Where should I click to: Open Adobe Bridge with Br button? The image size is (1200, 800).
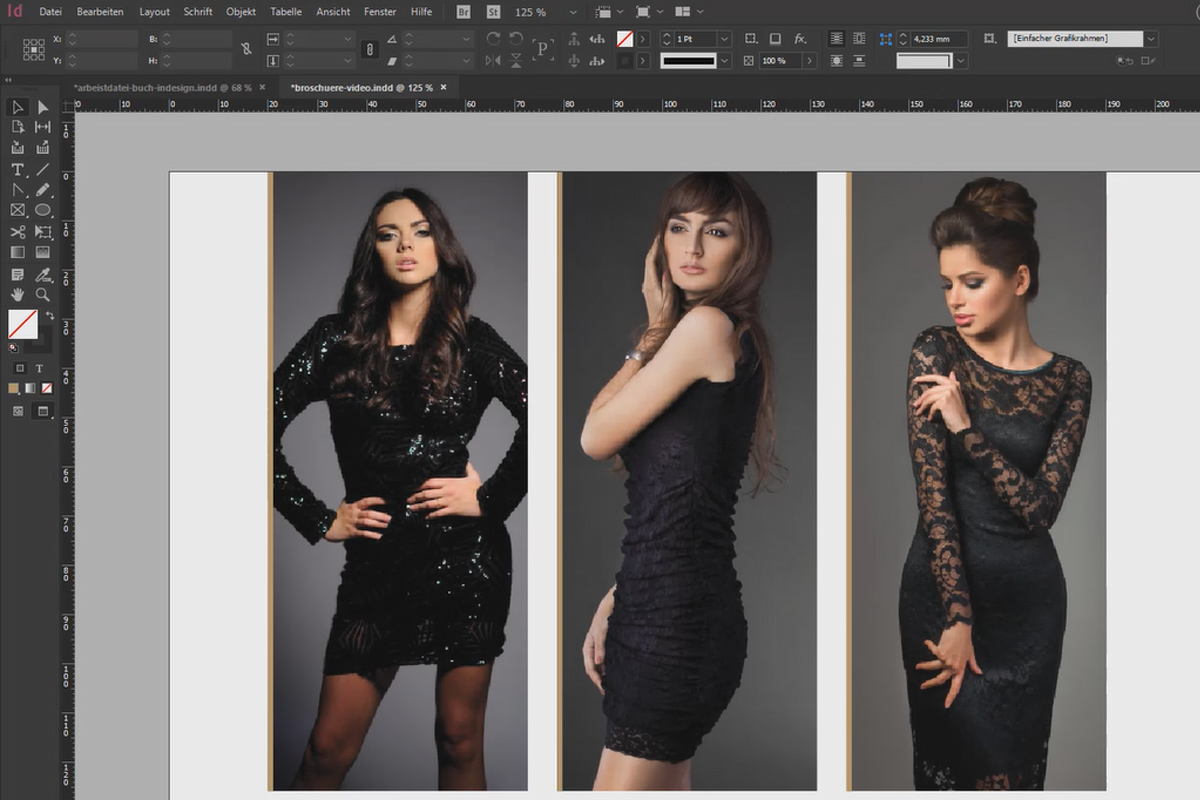pos(463,12)
